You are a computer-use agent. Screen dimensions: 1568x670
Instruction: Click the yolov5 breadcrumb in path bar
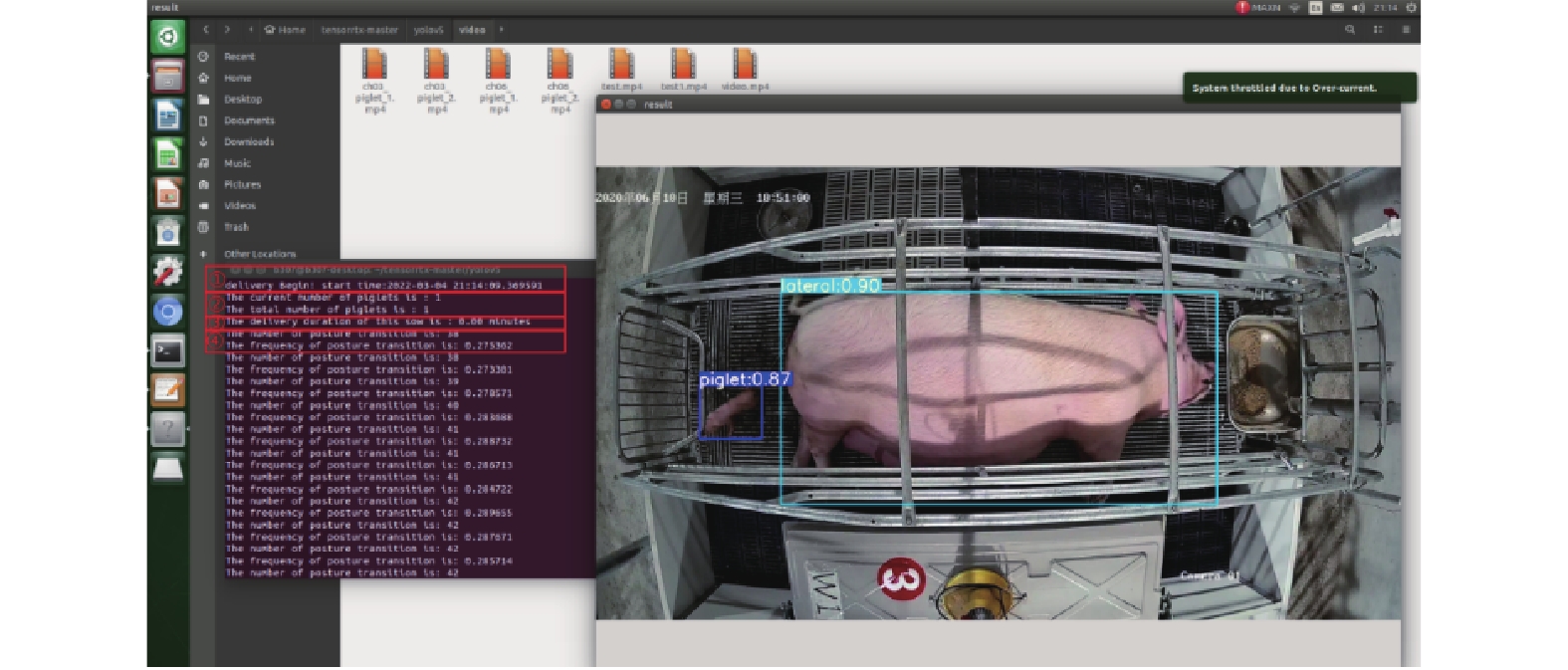coord(428,30)
